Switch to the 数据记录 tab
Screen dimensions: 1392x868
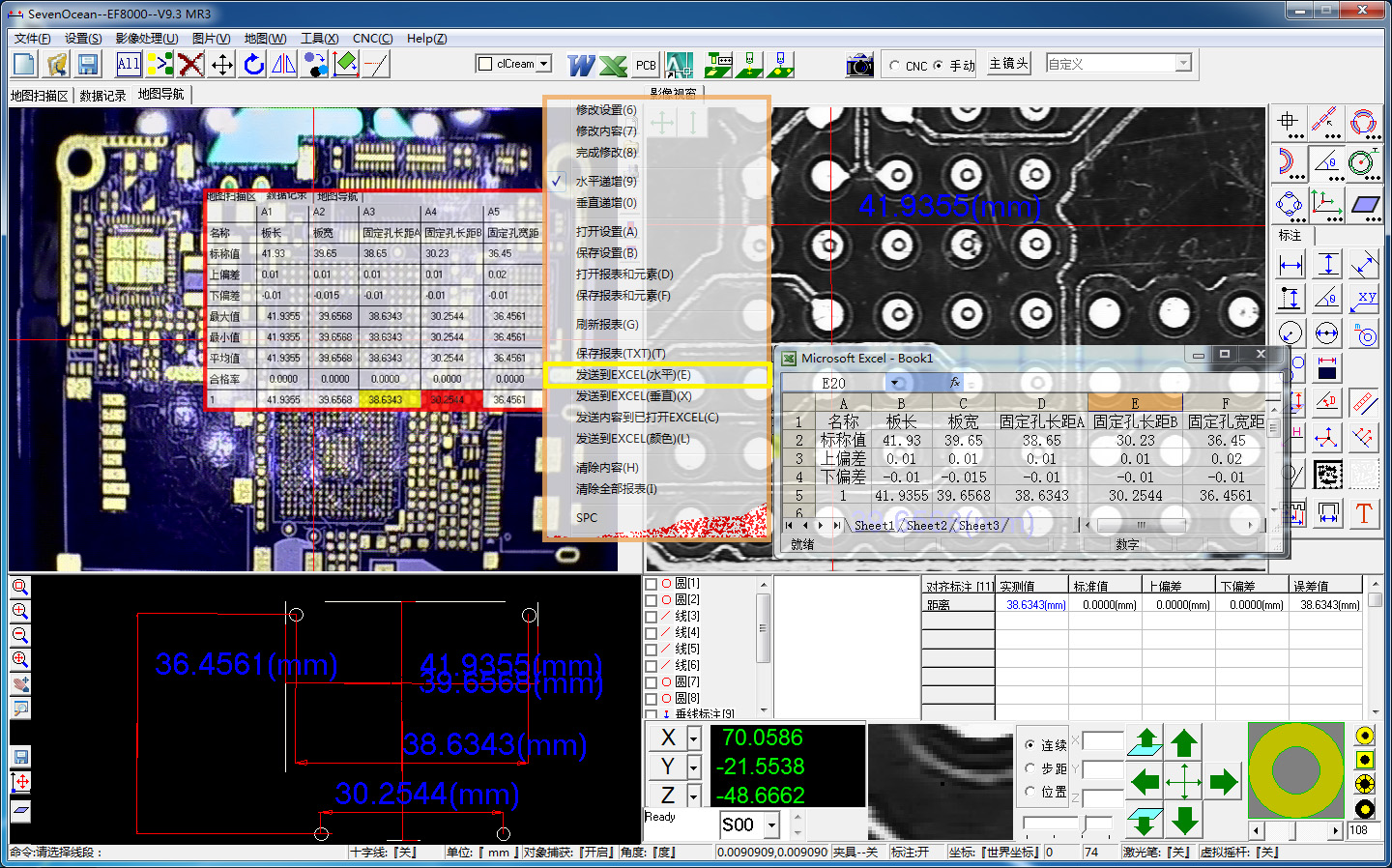102,96
